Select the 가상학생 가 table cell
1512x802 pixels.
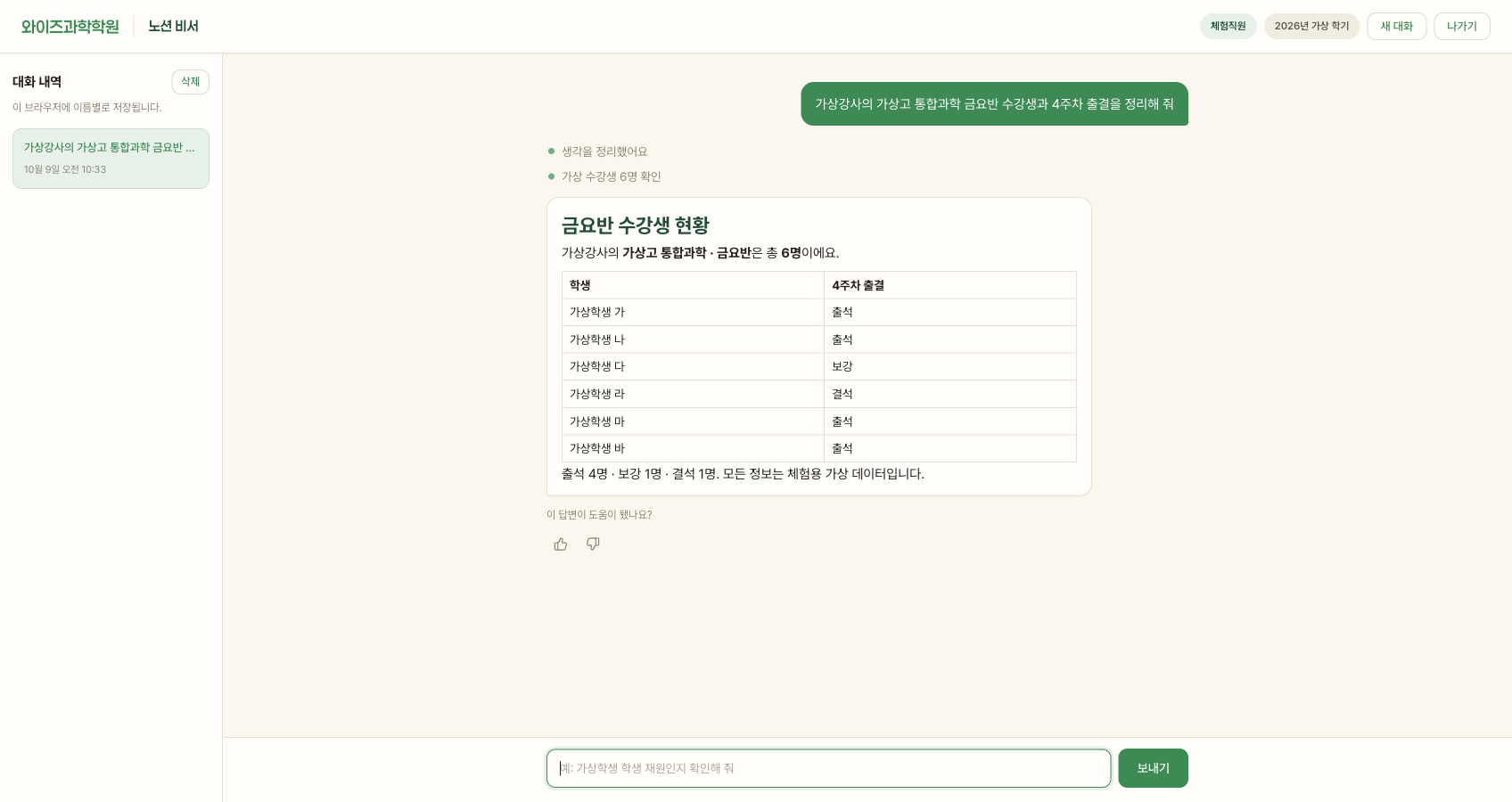click(x=693, y=312)
